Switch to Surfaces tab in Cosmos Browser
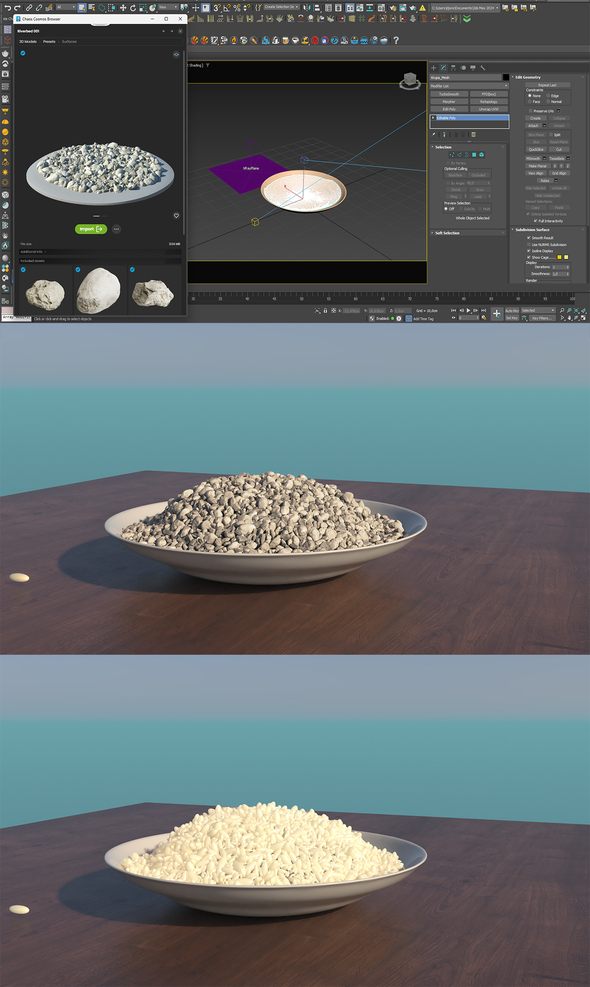Screen dimensions: 590x987 69,42
